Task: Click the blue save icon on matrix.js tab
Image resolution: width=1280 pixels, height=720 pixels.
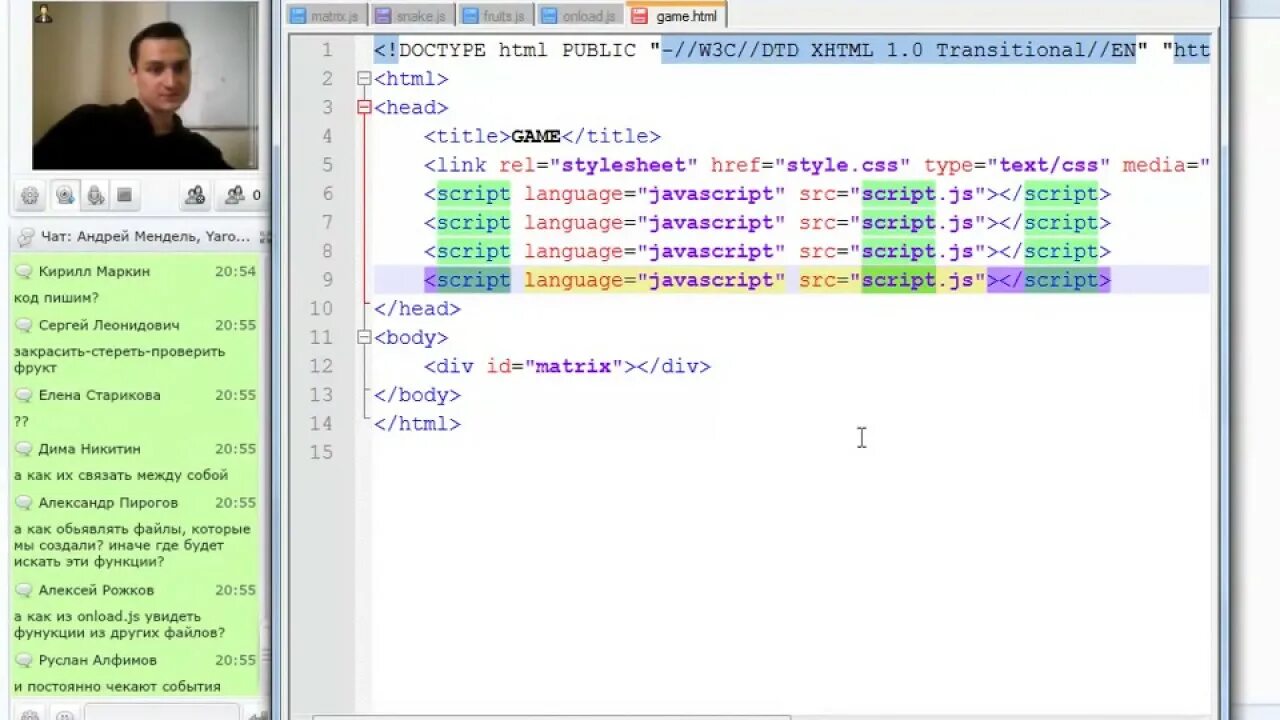Action: (x=298, y=16)
